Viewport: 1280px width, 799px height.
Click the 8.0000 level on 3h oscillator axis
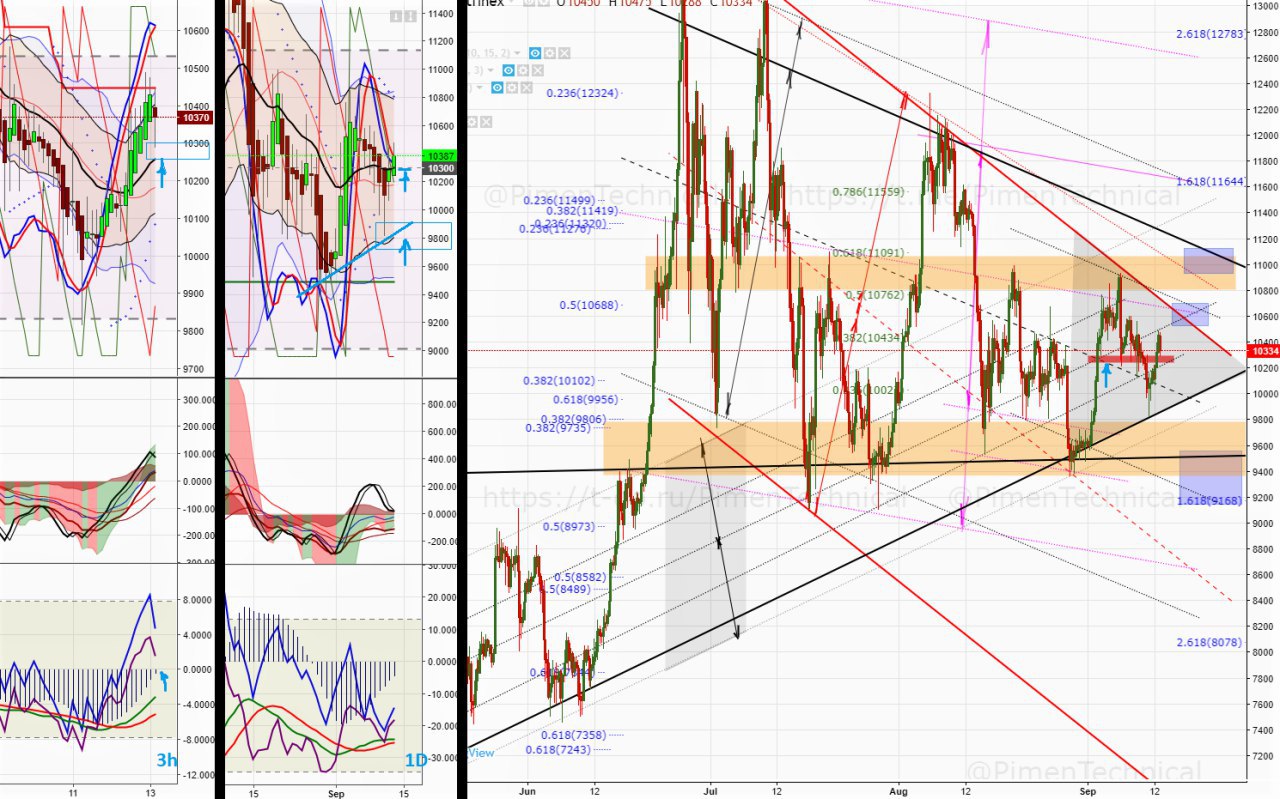[197, 600]
